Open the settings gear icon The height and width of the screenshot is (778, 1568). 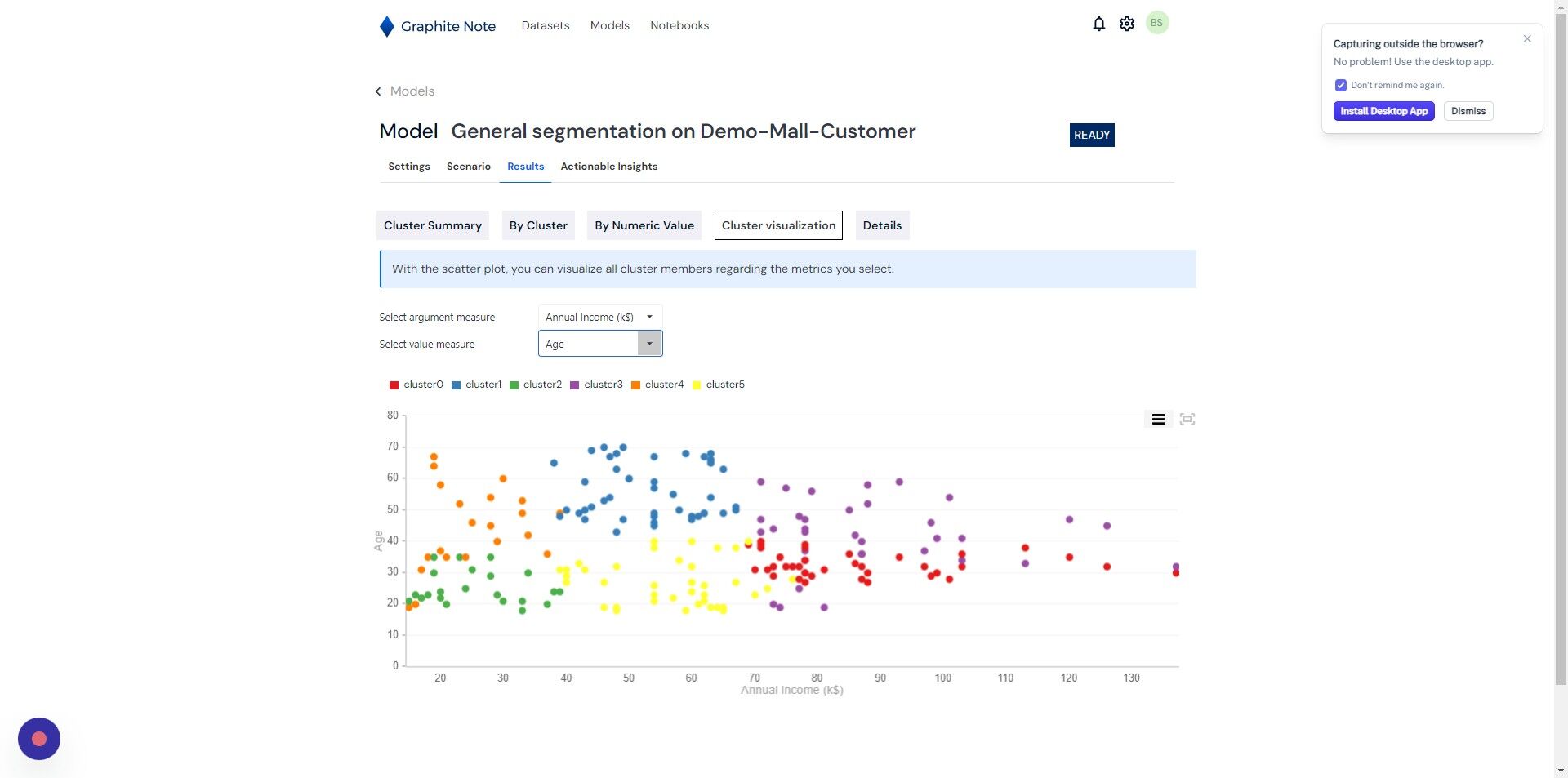tap(1127, 24)
